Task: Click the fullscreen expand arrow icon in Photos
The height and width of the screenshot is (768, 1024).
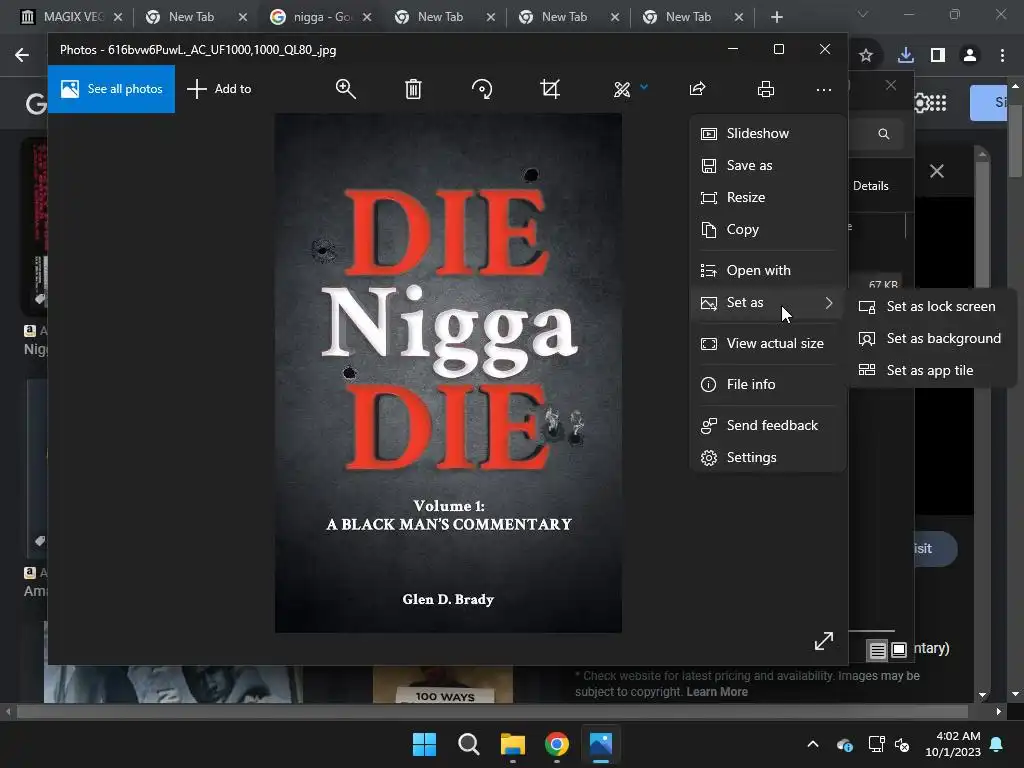Action: click(x=824, y=641)
